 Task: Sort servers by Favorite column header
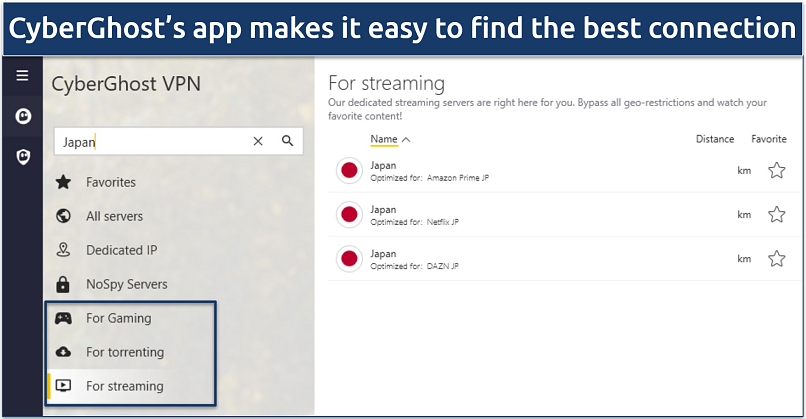[768, 139]
